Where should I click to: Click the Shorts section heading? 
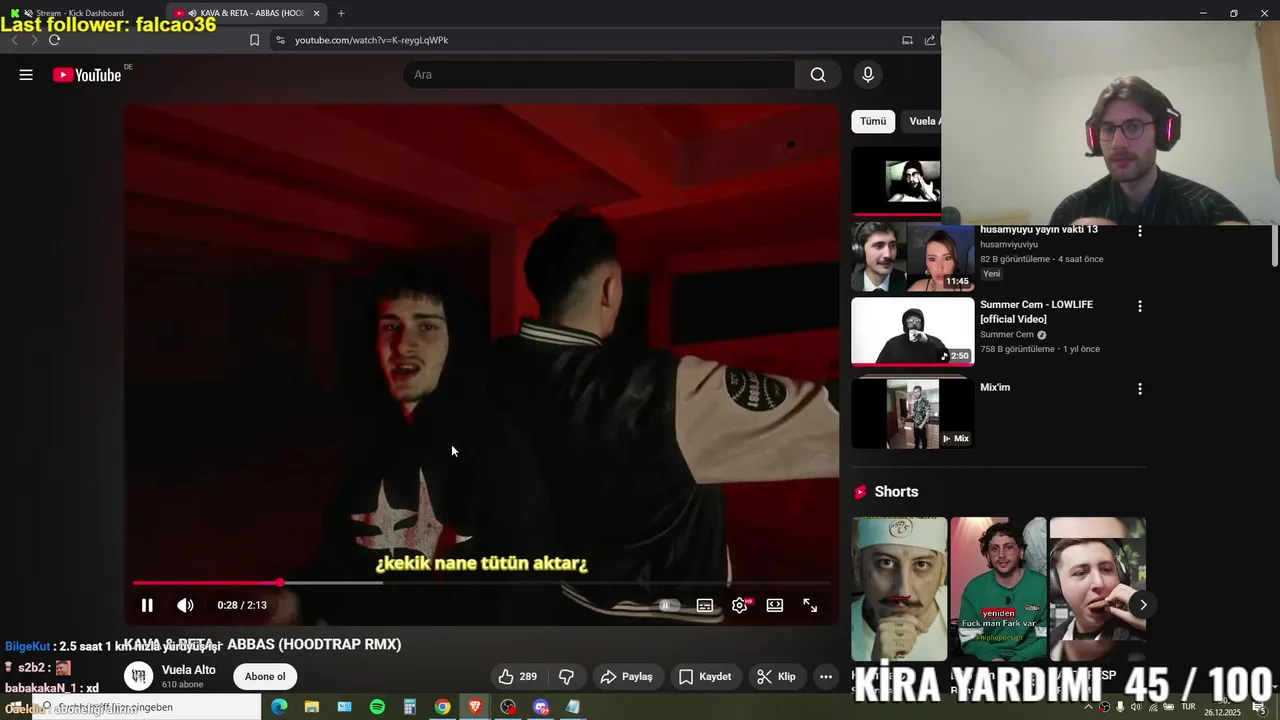(896, 492)
